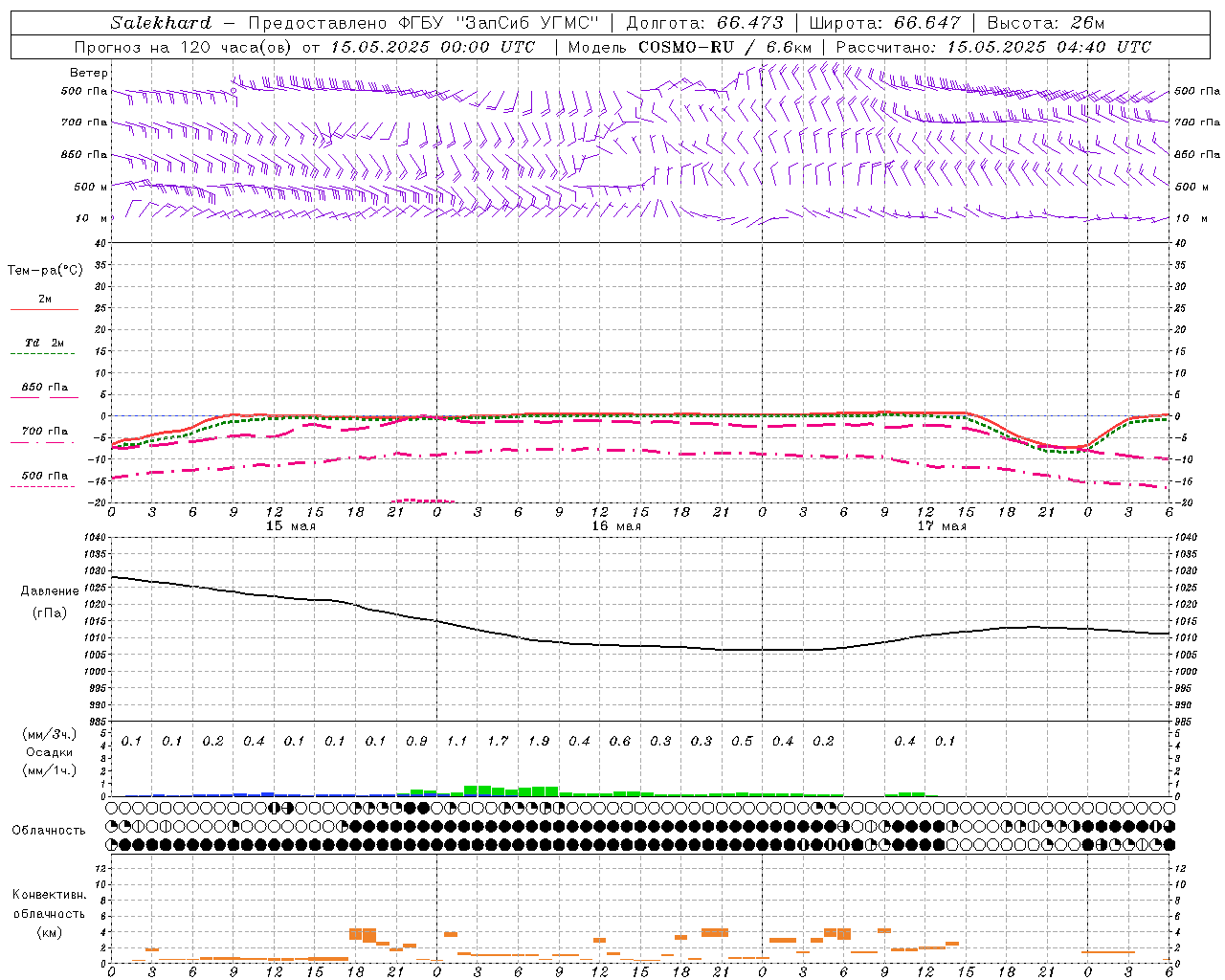Click the 15 мая date label
This screenshot has width=1225, height=980.
pos(291,526)
